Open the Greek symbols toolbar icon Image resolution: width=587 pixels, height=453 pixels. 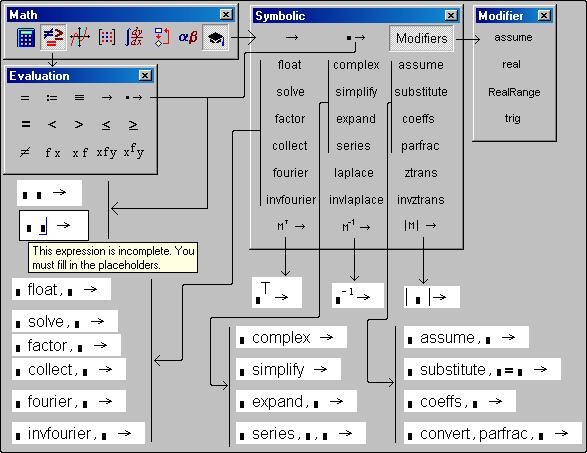point(188,37)
